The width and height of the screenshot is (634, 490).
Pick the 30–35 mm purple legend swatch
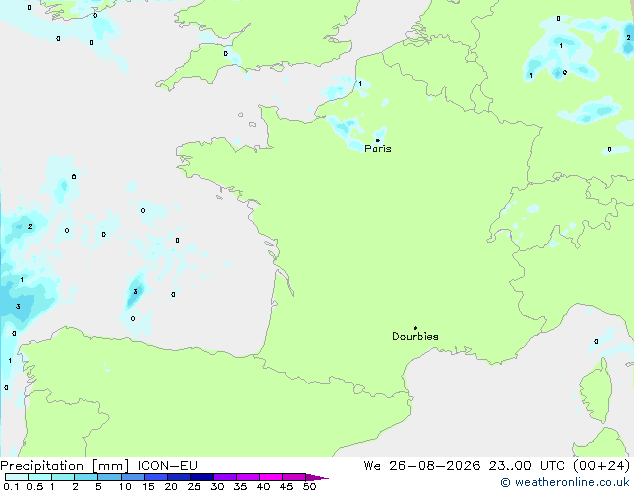(x=225, y=477)
